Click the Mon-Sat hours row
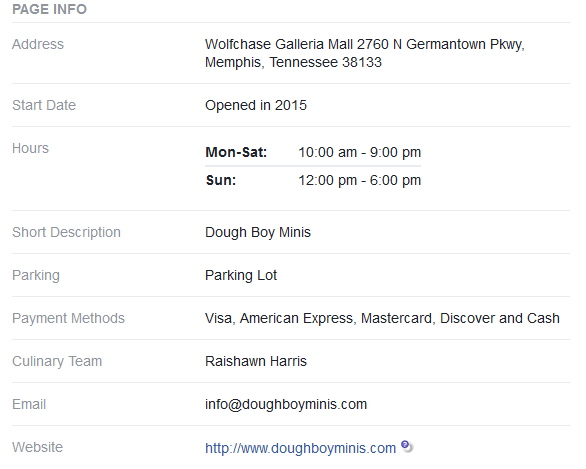The height and width of the screenshot is (469, 586). [x=313, y=152]
